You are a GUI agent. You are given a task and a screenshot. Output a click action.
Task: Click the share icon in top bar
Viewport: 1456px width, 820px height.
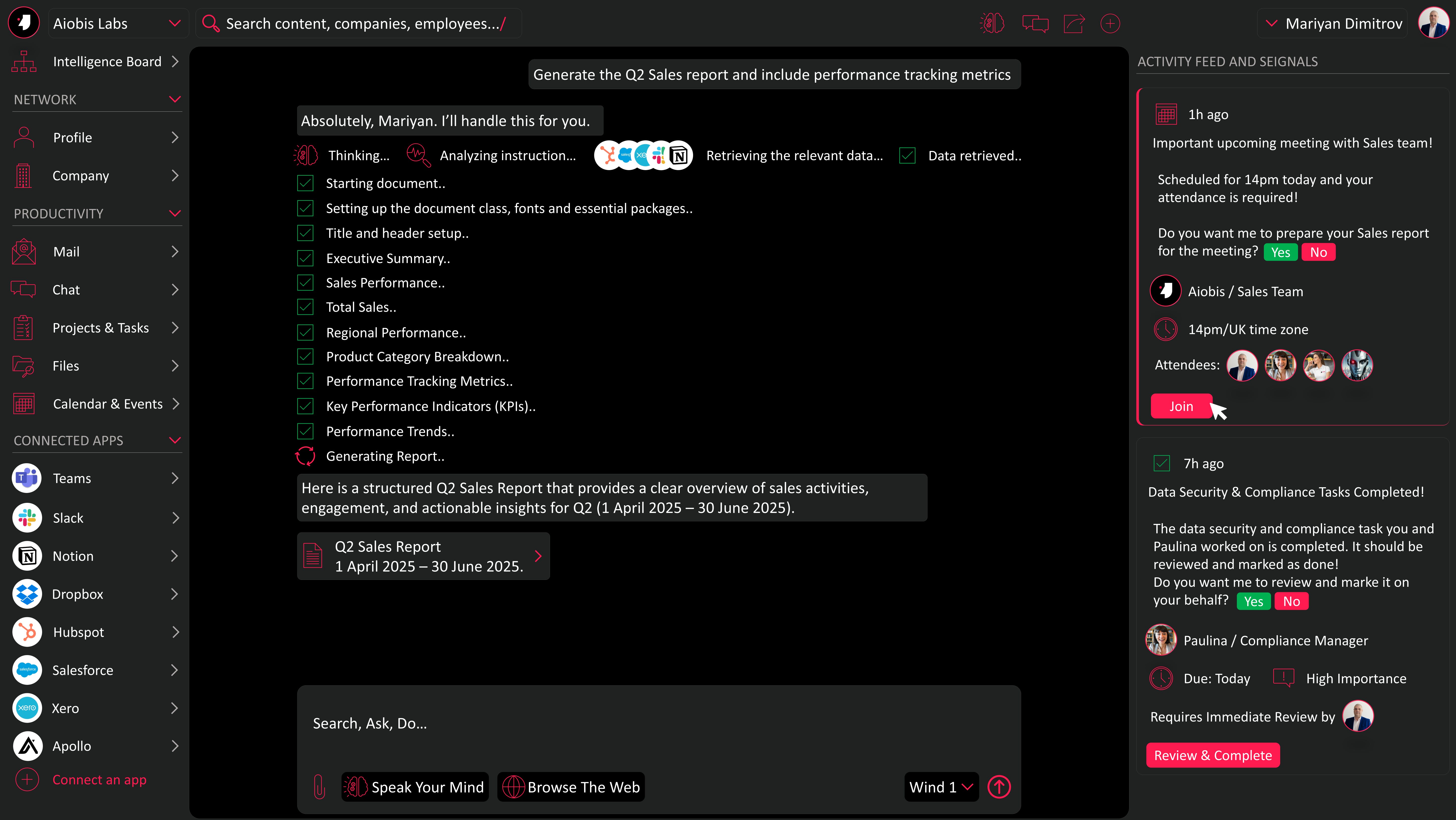1073,24
